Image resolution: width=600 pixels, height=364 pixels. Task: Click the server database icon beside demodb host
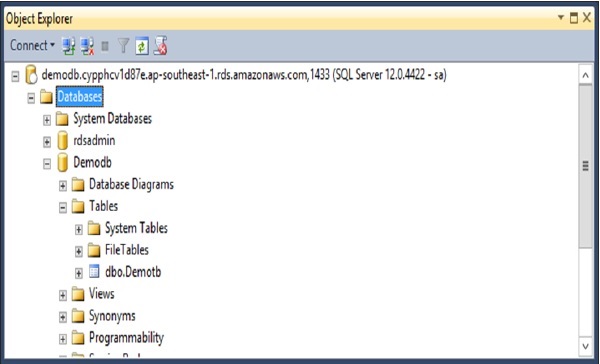(31, 74)
